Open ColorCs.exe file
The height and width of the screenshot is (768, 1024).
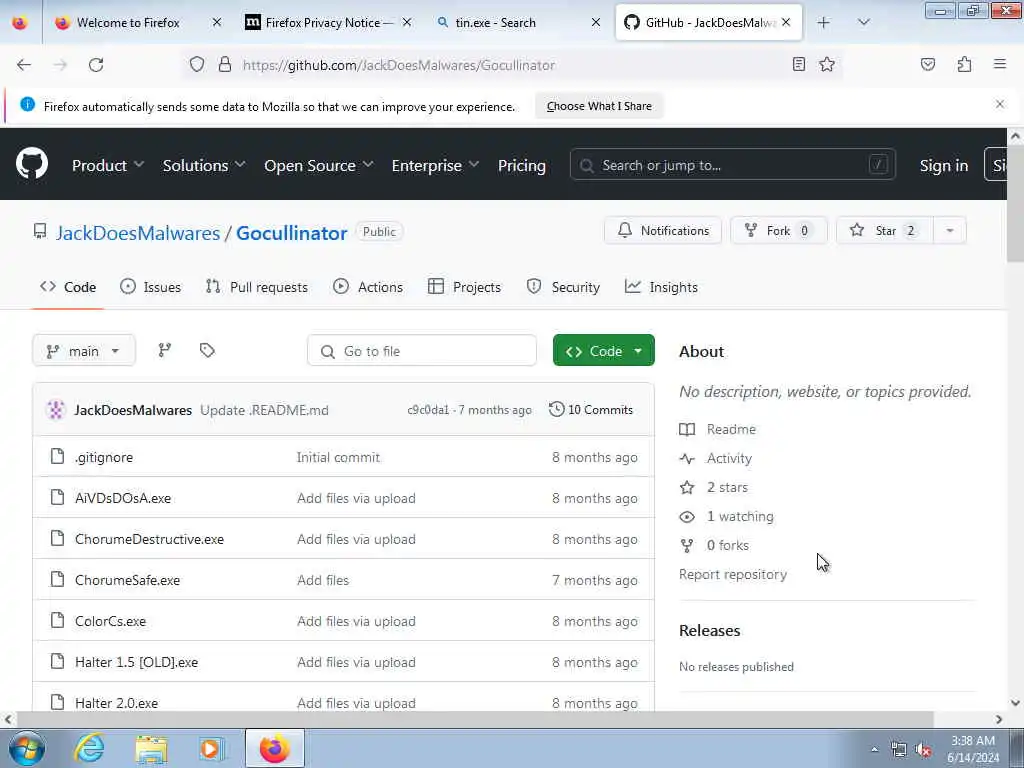pyautogui.click(x=110, y=621)
